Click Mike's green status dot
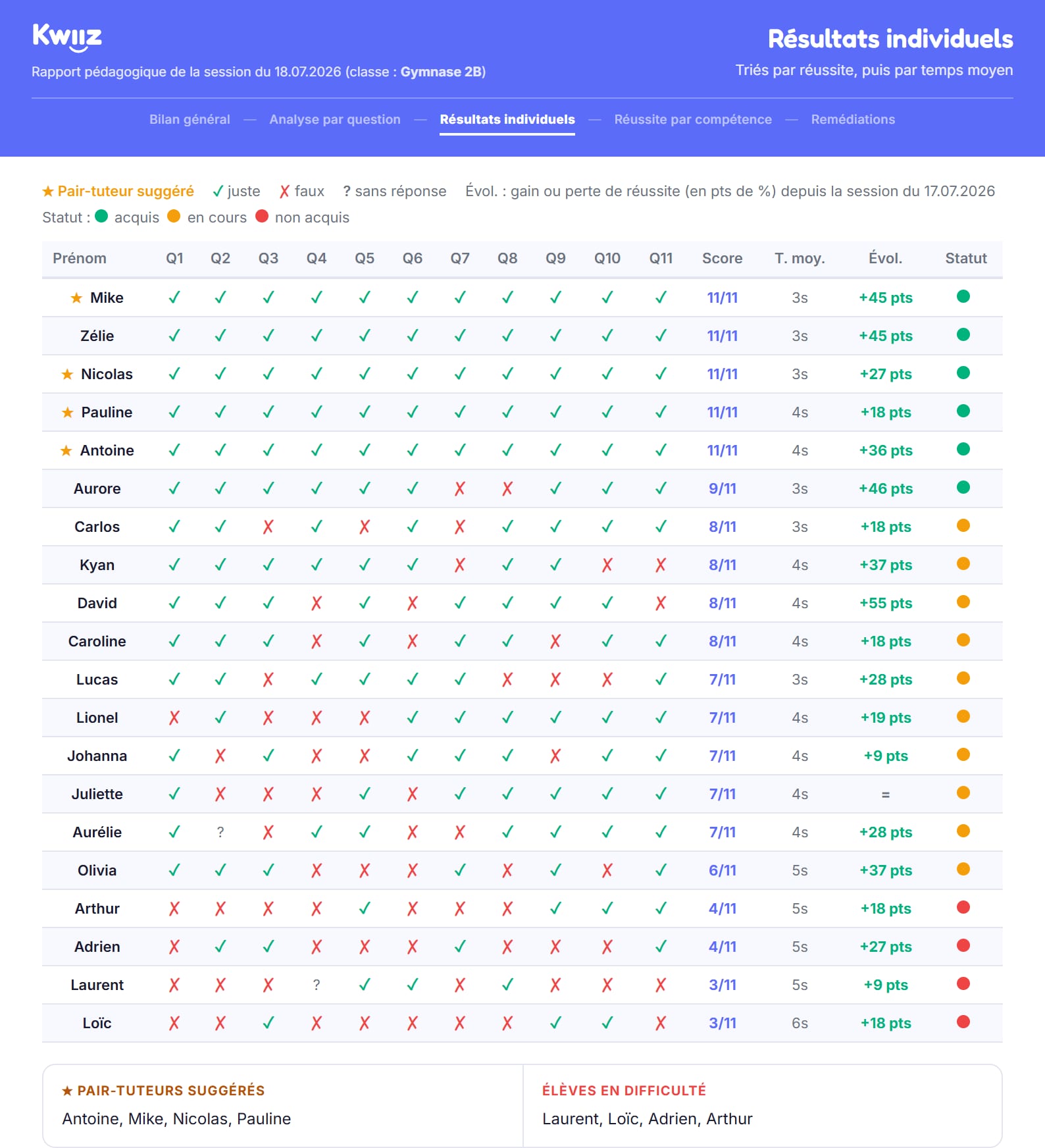Image resolution: width=1045 pixels, height=1148 pixels. (x=963, y=296)
